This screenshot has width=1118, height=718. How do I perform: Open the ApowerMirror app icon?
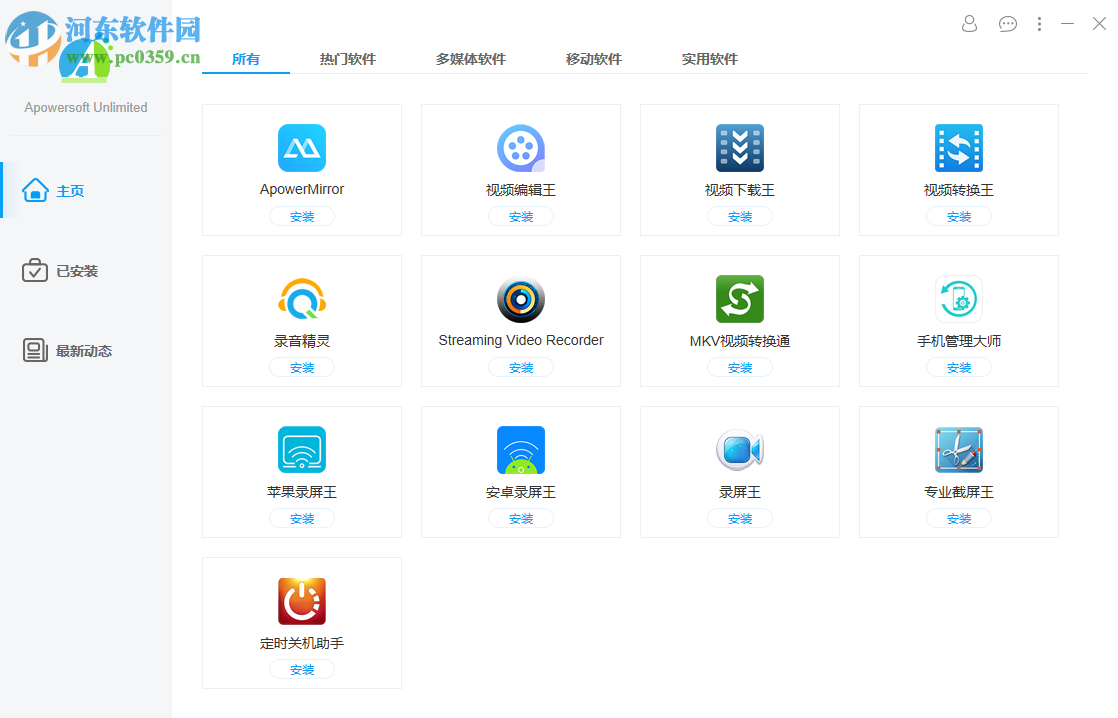coord(302,148)
